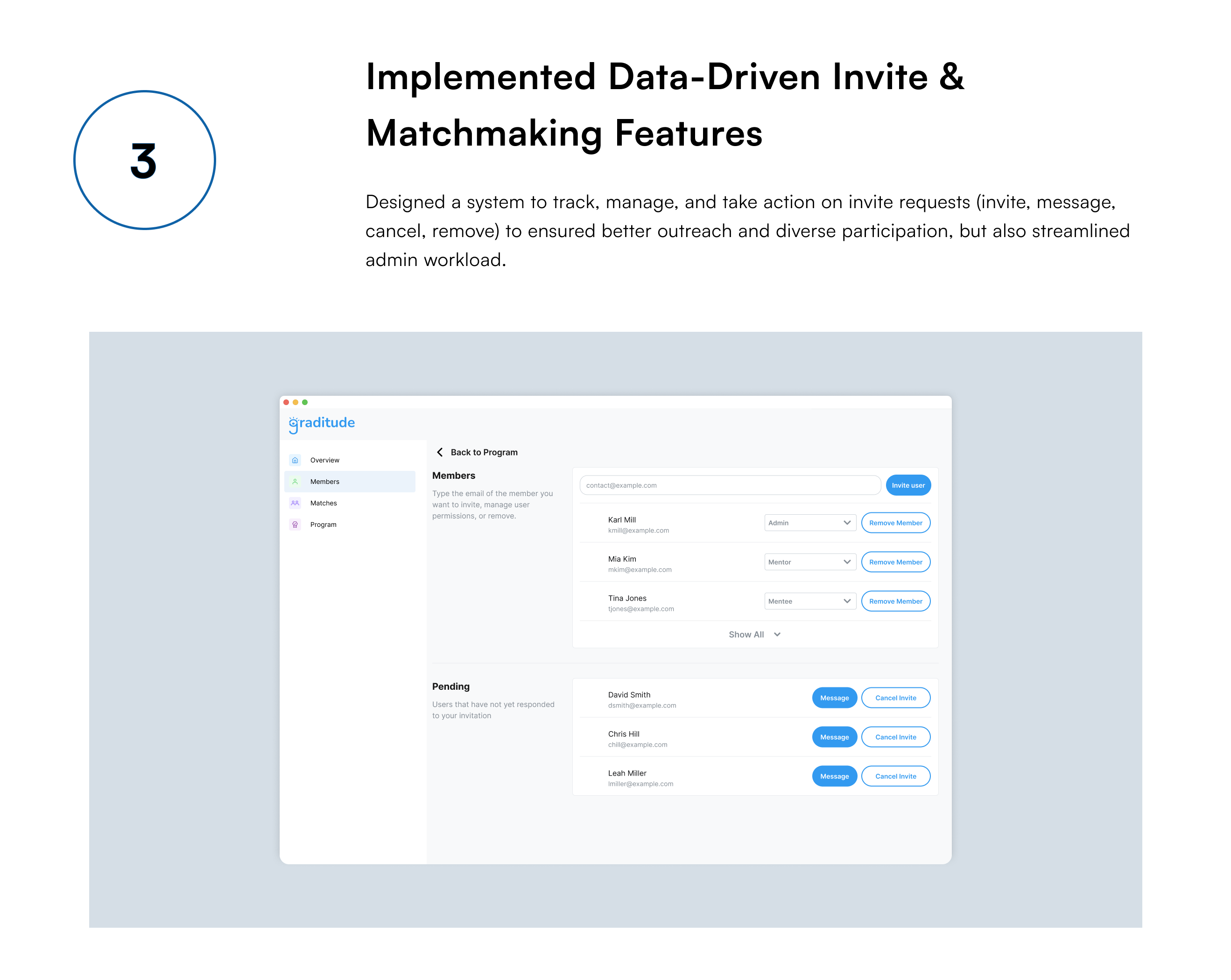Viewport: 1231px width, 980px height.
Task: Cancel Chris Hill's pending invite
Action: coord(895,737)
